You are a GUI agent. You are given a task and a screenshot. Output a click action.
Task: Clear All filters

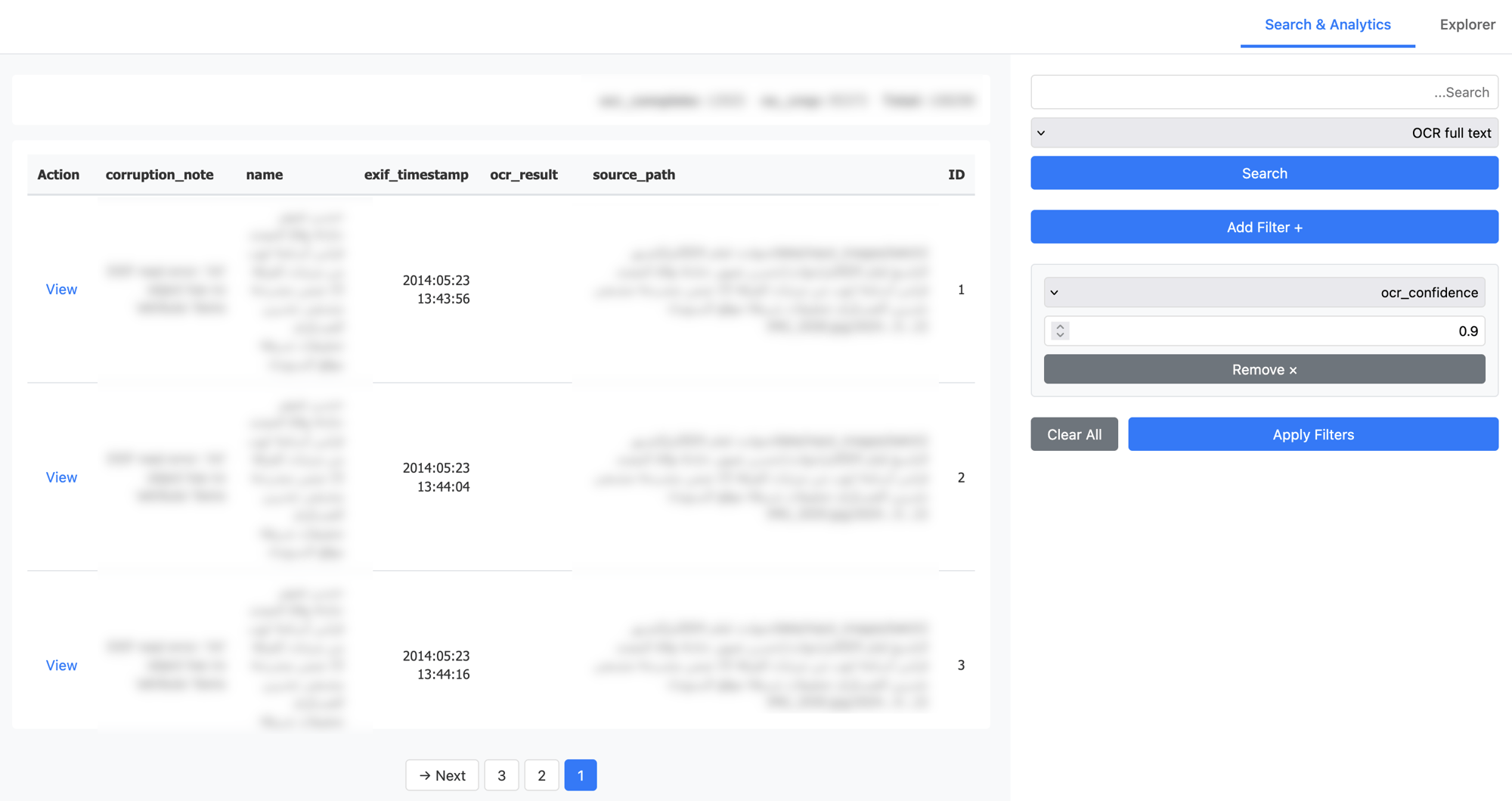(1074, 434)
